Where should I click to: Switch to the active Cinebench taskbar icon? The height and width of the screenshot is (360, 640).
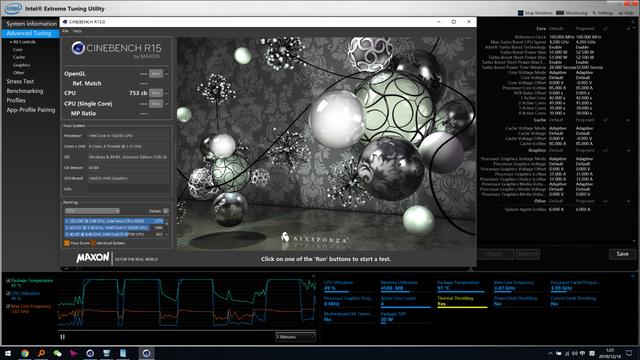pos(146,353)
